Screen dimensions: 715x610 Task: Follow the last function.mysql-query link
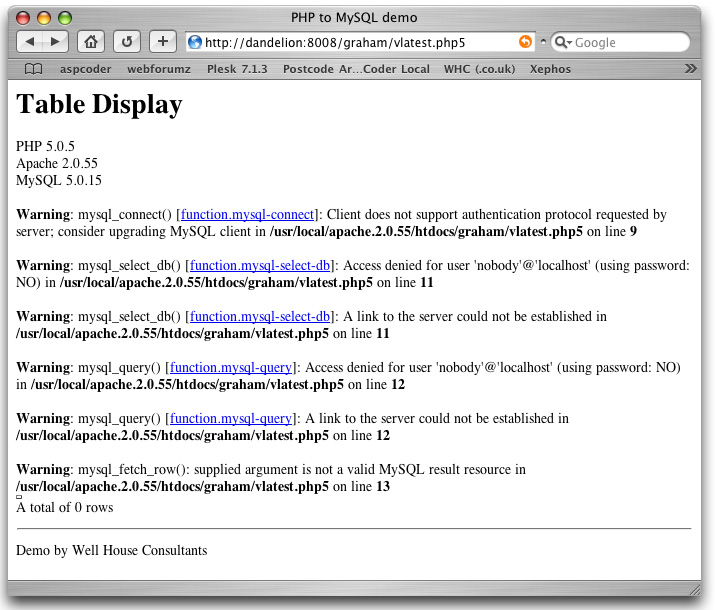230,418
